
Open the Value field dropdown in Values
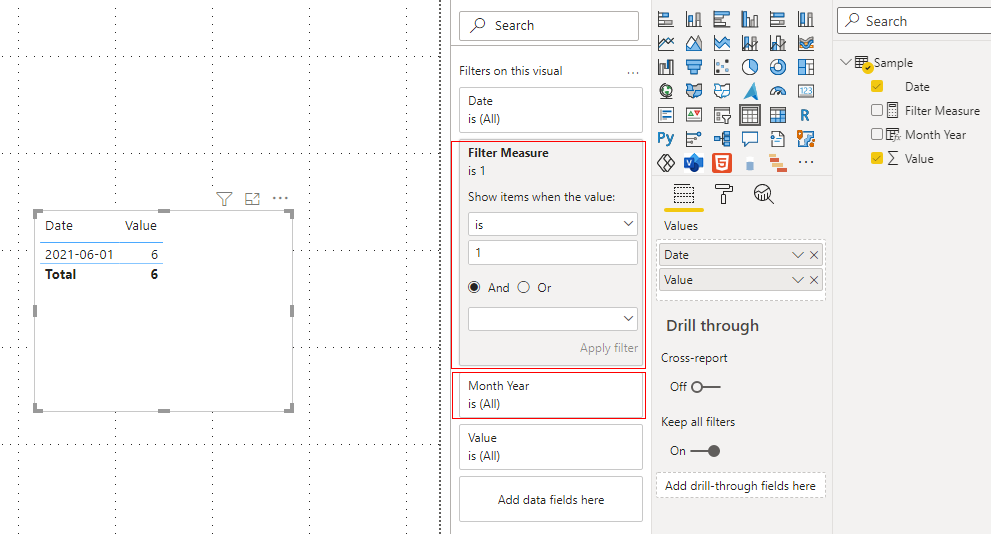pyautogui.click(x=798, y=280)
